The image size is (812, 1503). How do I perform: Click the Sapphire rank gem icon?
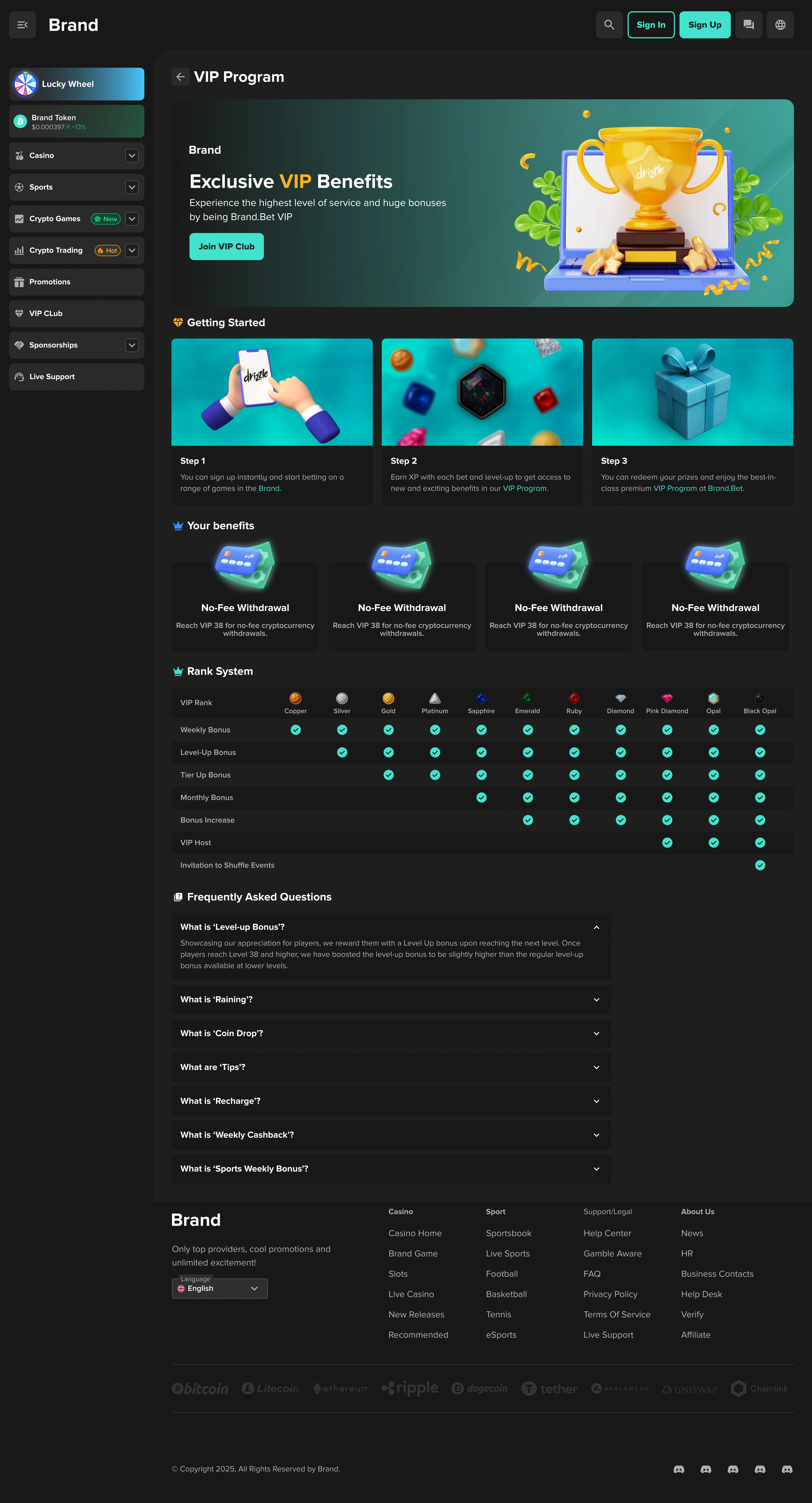point(481,698)
